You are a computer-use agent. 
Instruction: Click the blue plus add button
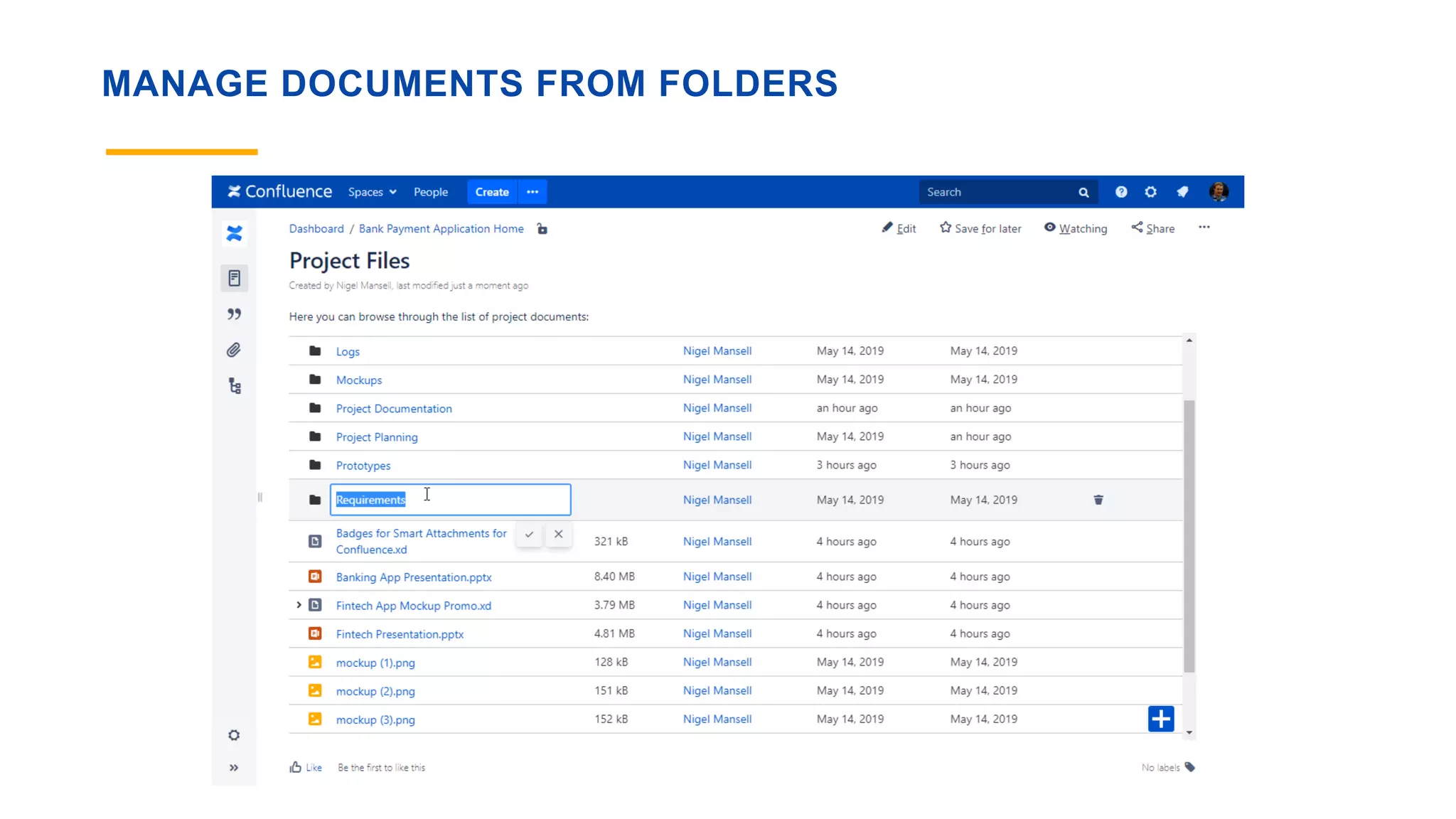click(1160, 719)
